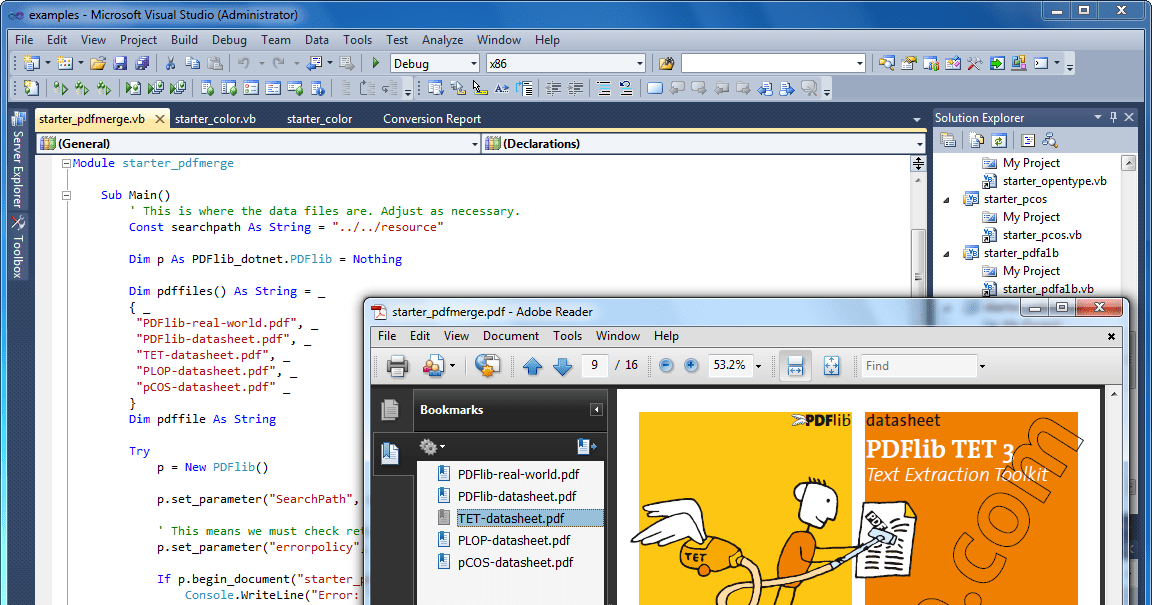Toggle auto-hide pin on Solution Explorer
This screenshot has height=605, width=1152.
[1113, 117]
